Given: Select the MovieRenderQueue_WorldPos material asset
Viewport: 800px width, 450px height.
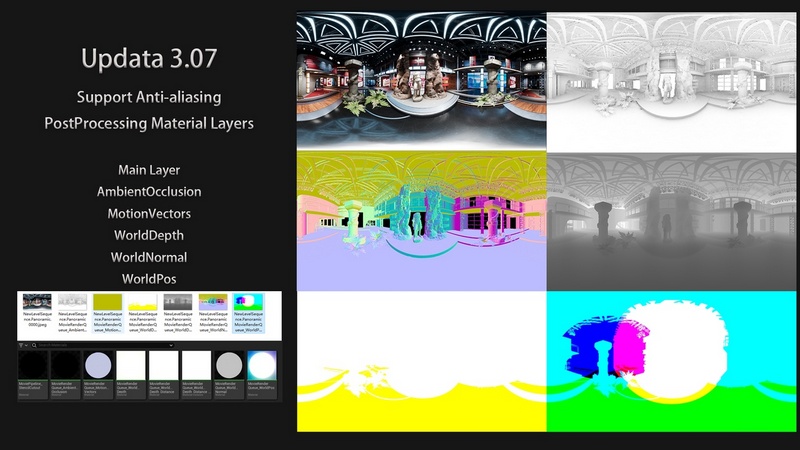Looking at the screenshot, I should coord(262,366).
